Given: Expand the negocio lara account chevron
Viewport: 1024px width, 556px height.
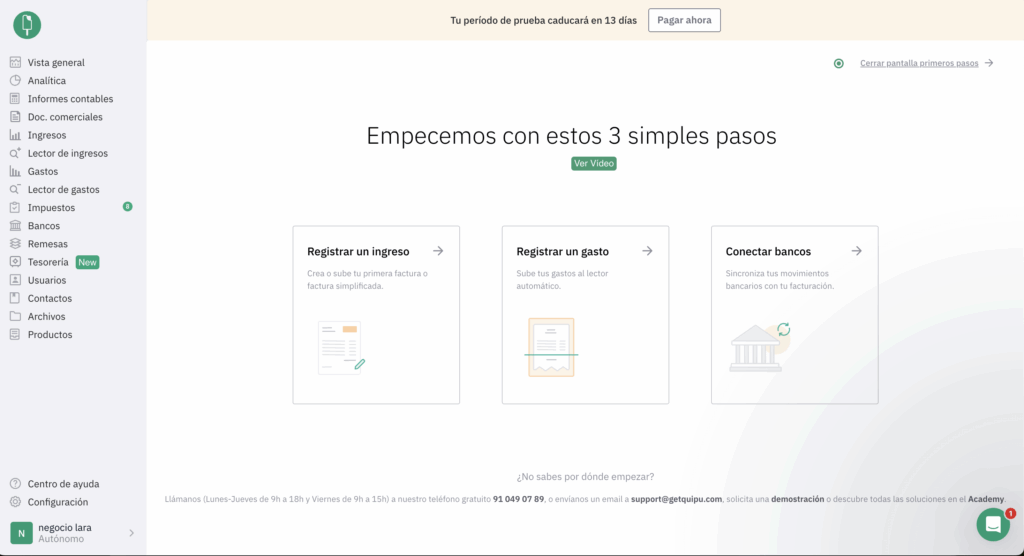Looking at the screenshot, I should coord(131,533).
